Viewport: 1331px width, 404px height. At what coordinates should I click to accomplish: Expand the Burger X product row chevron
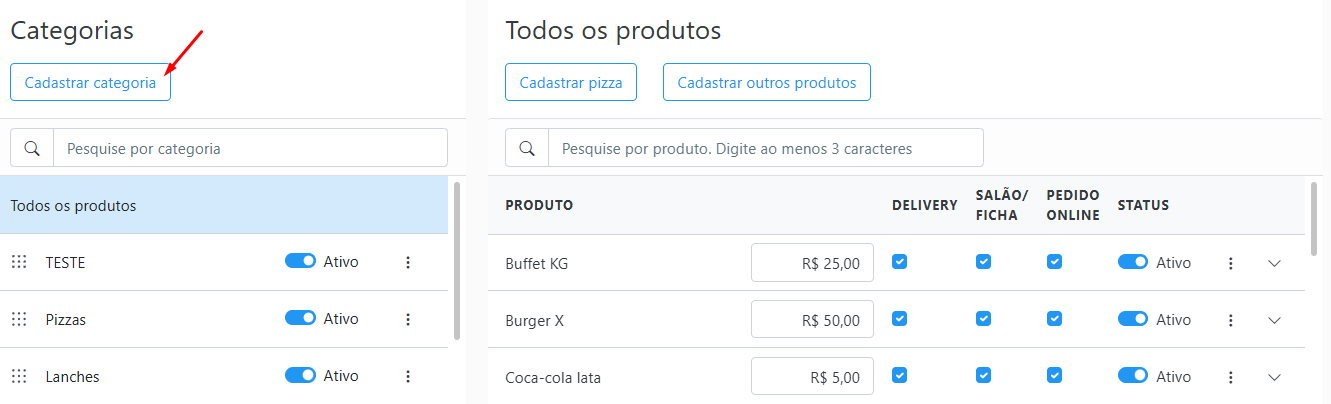(x=1274, y=320)
